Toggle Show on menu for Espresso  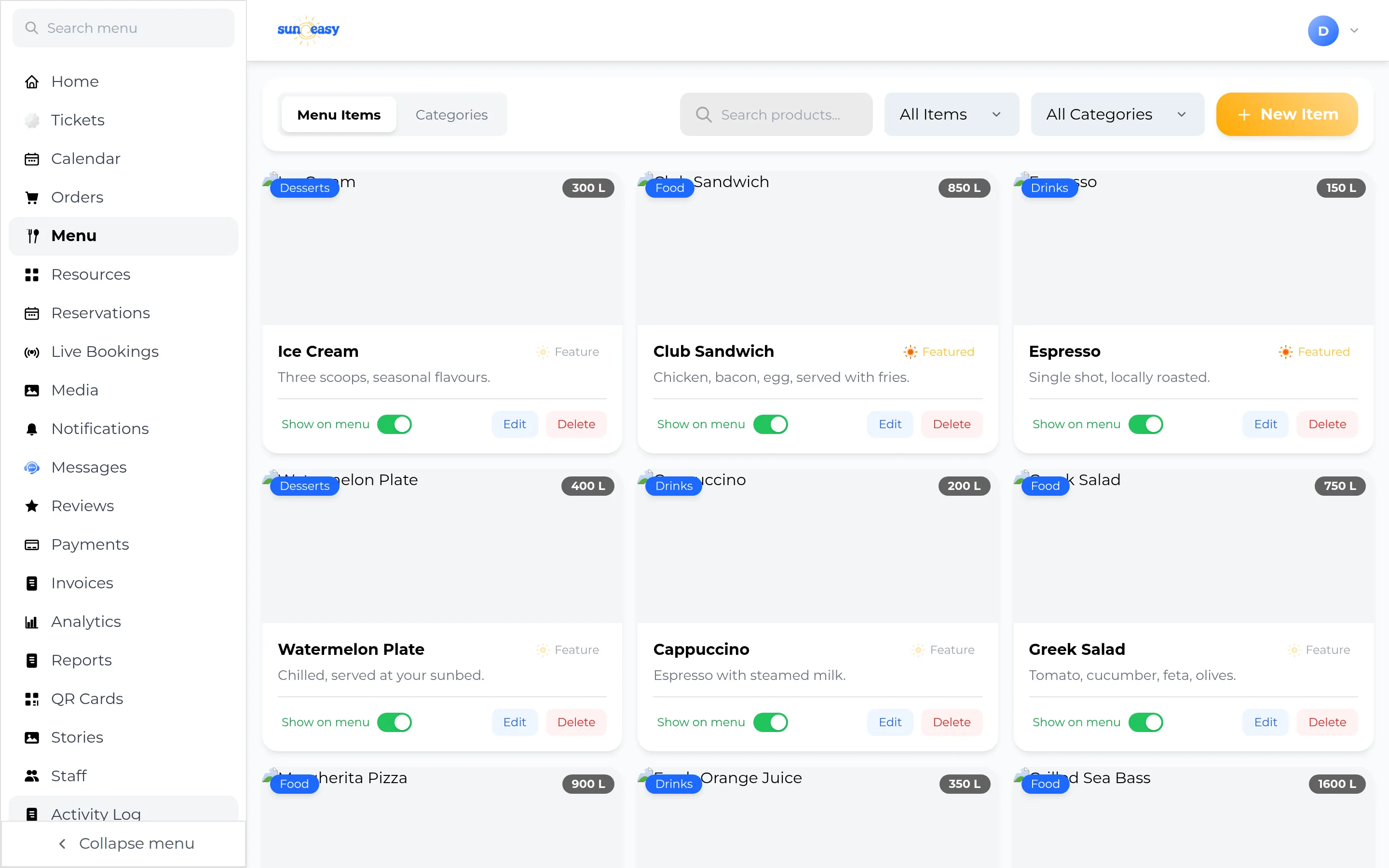coord(1145,424)
